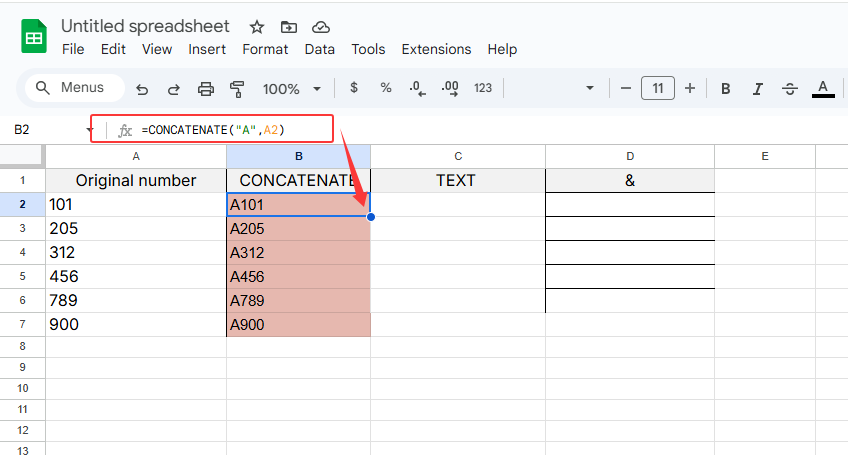
Task: Star the Untitled spreadsheet document
Action: [x=257, y=27]
